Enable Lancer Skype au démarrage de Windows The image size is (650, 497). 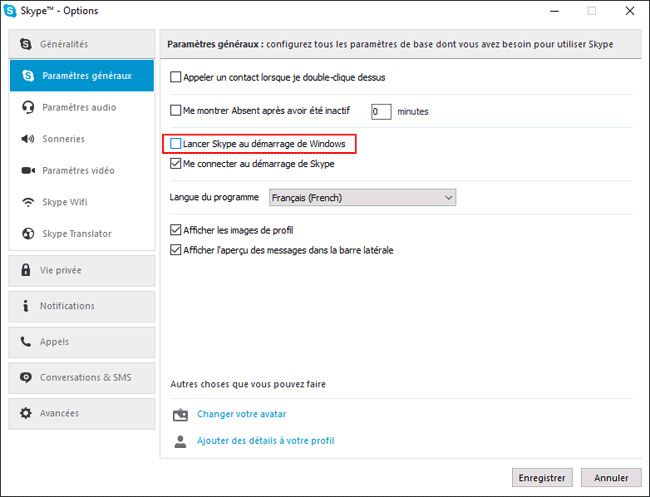point(176,144)
